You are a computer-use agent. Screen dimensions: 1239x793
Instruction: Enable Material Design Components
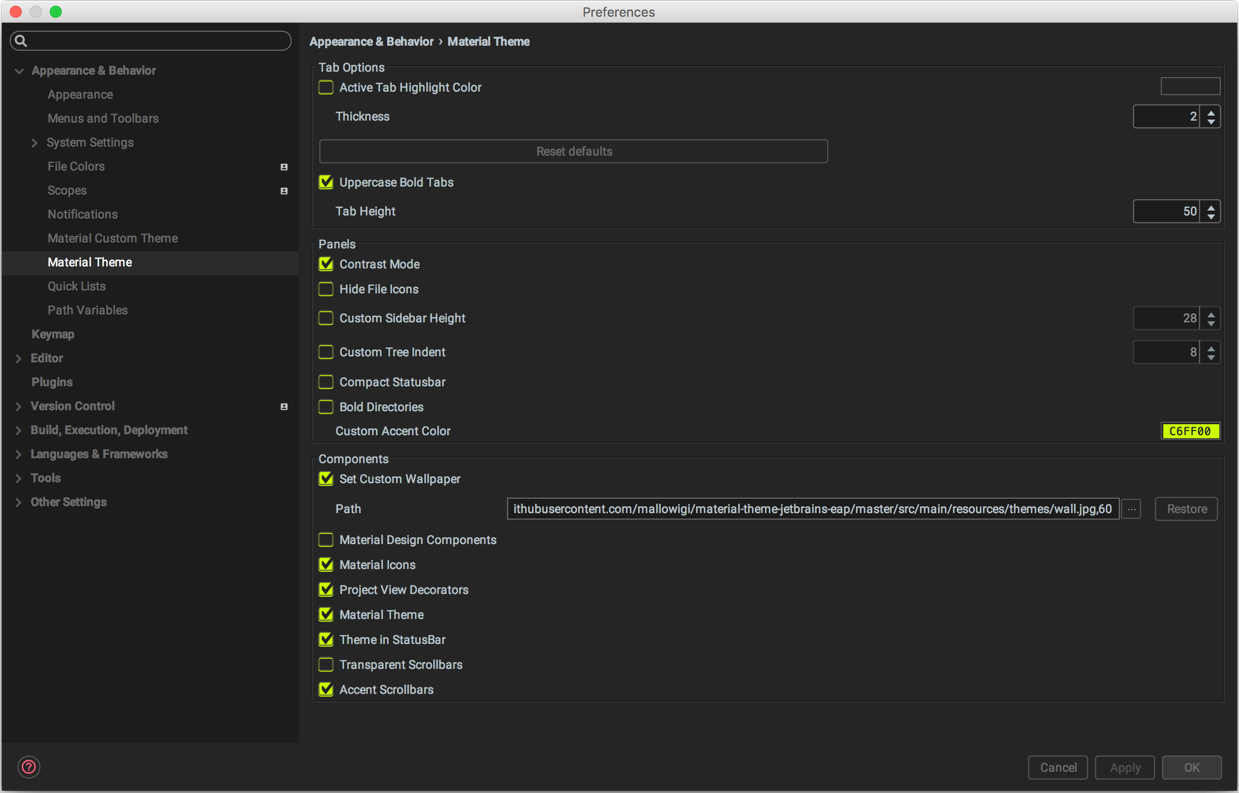pyautogui.click(x=325, y=539)
